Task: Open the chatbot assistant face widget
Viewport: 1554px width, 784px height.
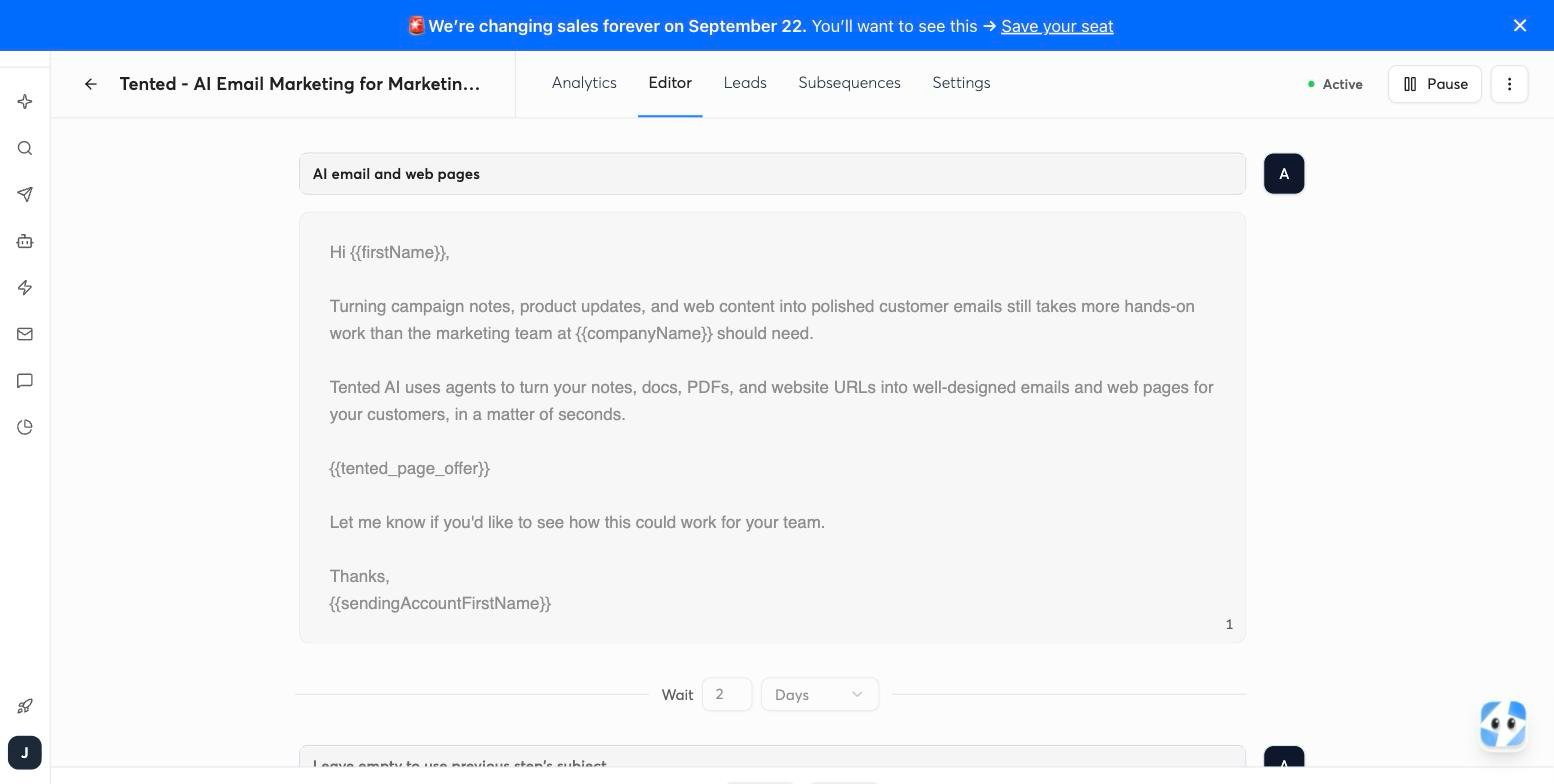Action: 1503,724
